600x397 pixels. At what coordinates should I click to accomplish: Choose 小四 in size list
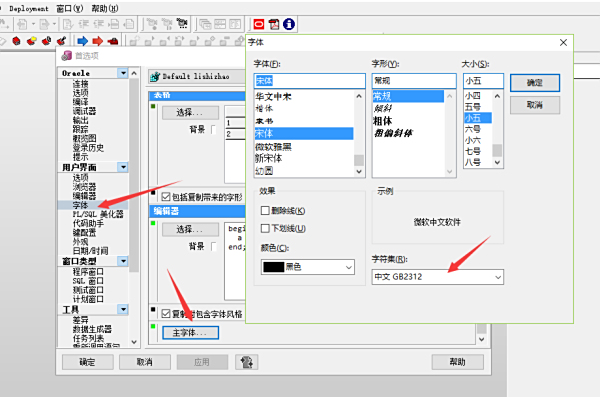pos(473,96)
